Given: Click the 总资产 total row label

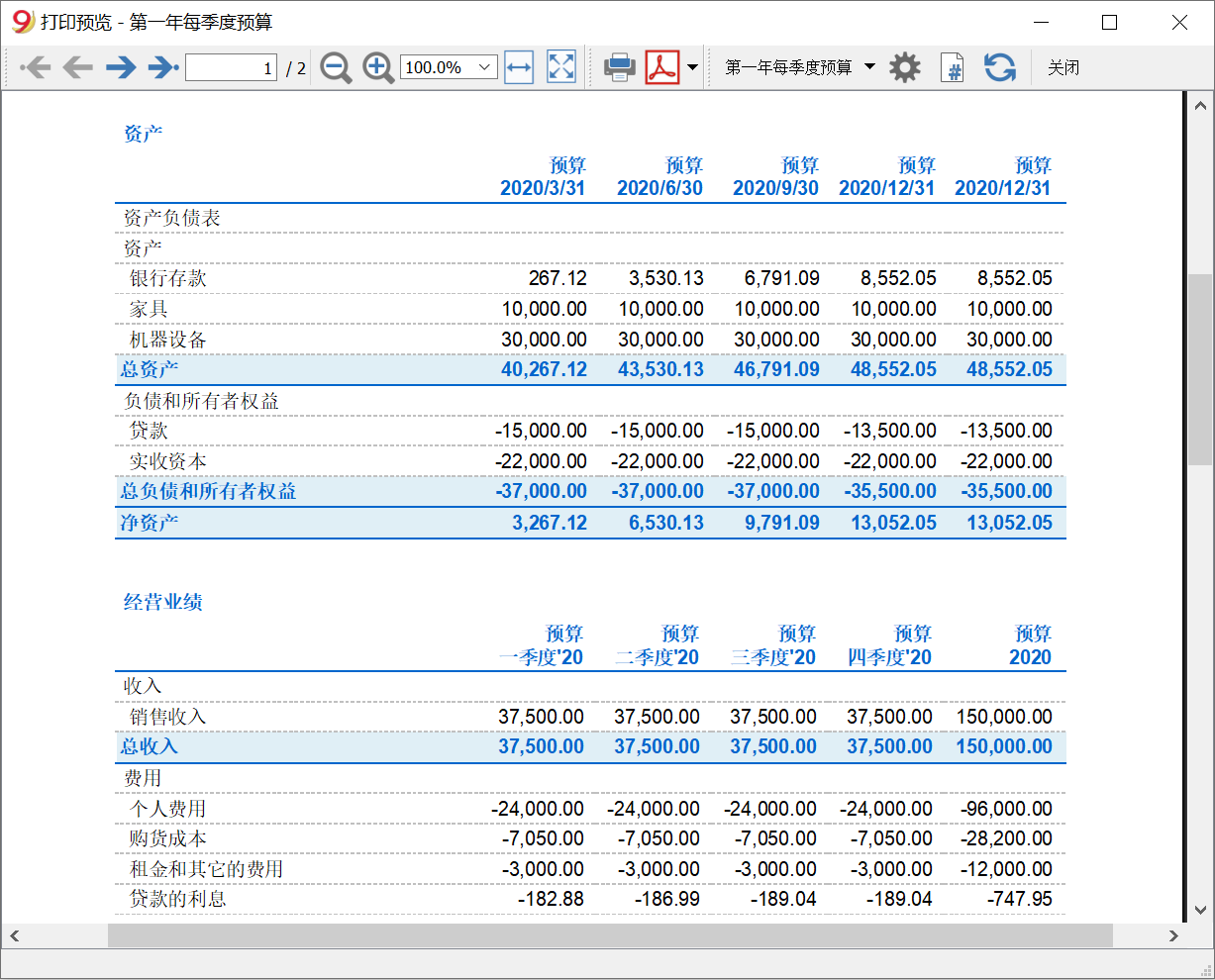Looking at the screenshot, I should pyautogui.click(x=150, y=369).
